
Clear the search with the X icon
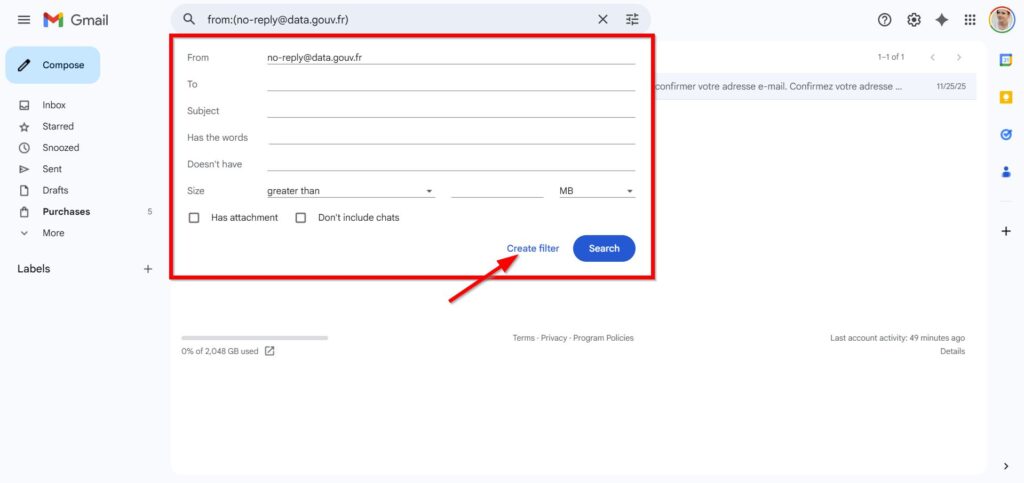602,19
